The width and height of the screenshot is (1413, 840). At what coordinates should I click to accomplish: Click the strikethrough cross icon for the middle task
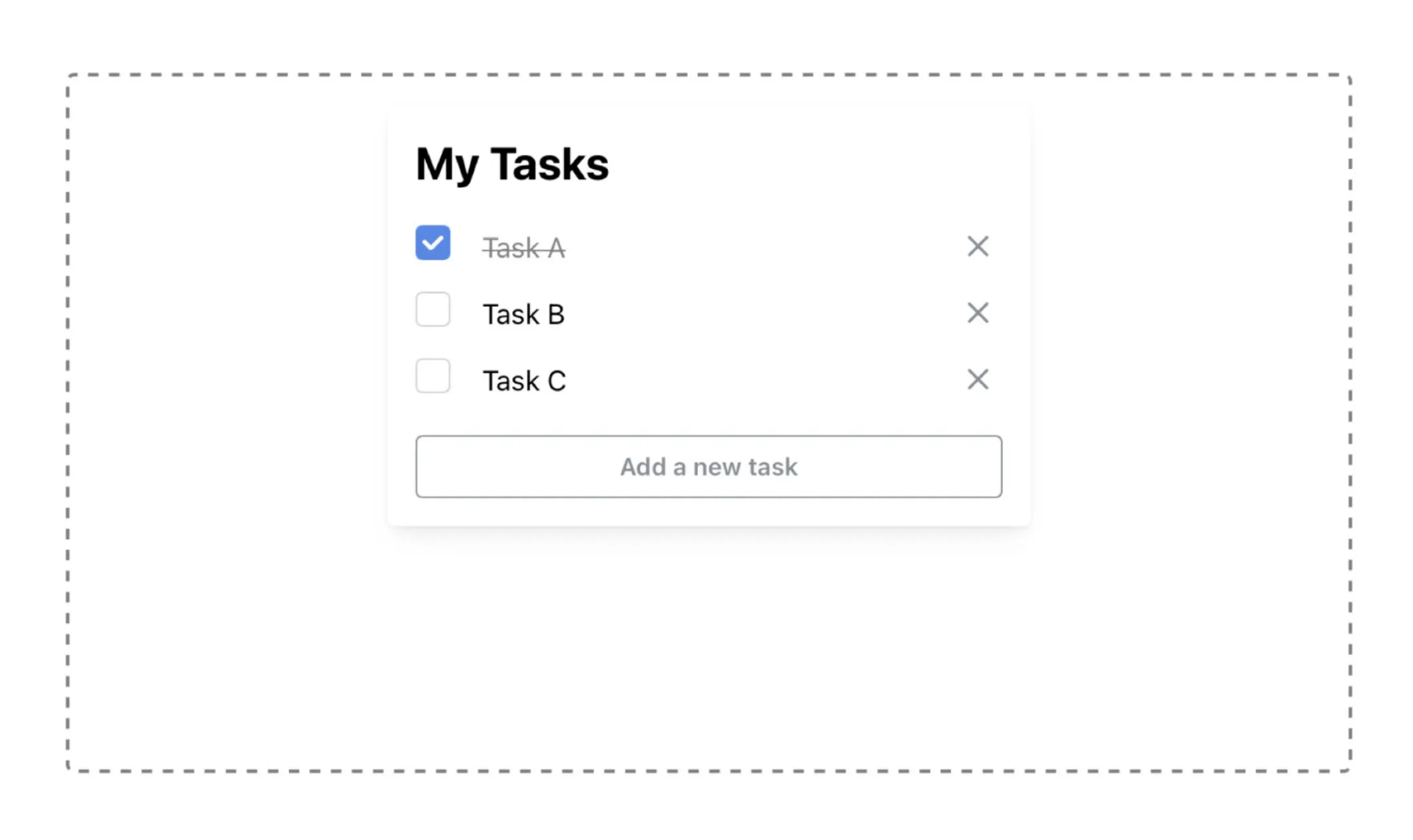coord(978,313)
